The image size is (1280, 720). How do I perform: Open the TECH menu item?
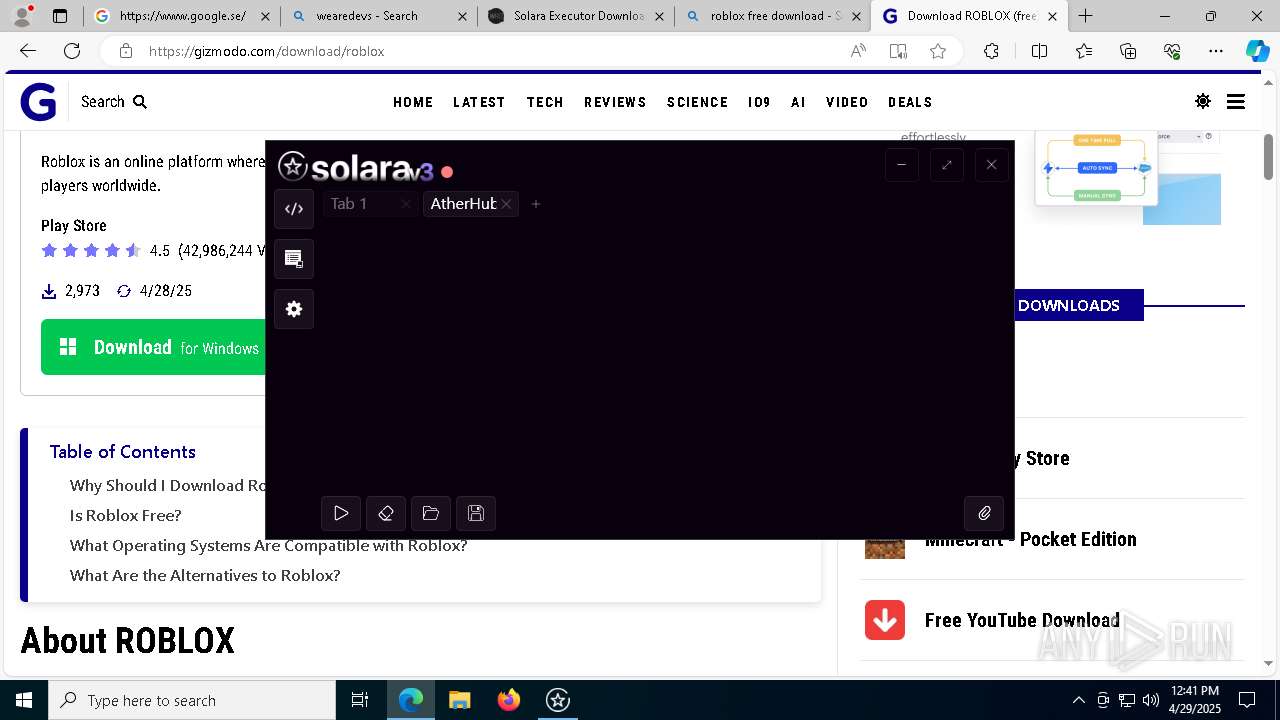click(x=545, y=102)
